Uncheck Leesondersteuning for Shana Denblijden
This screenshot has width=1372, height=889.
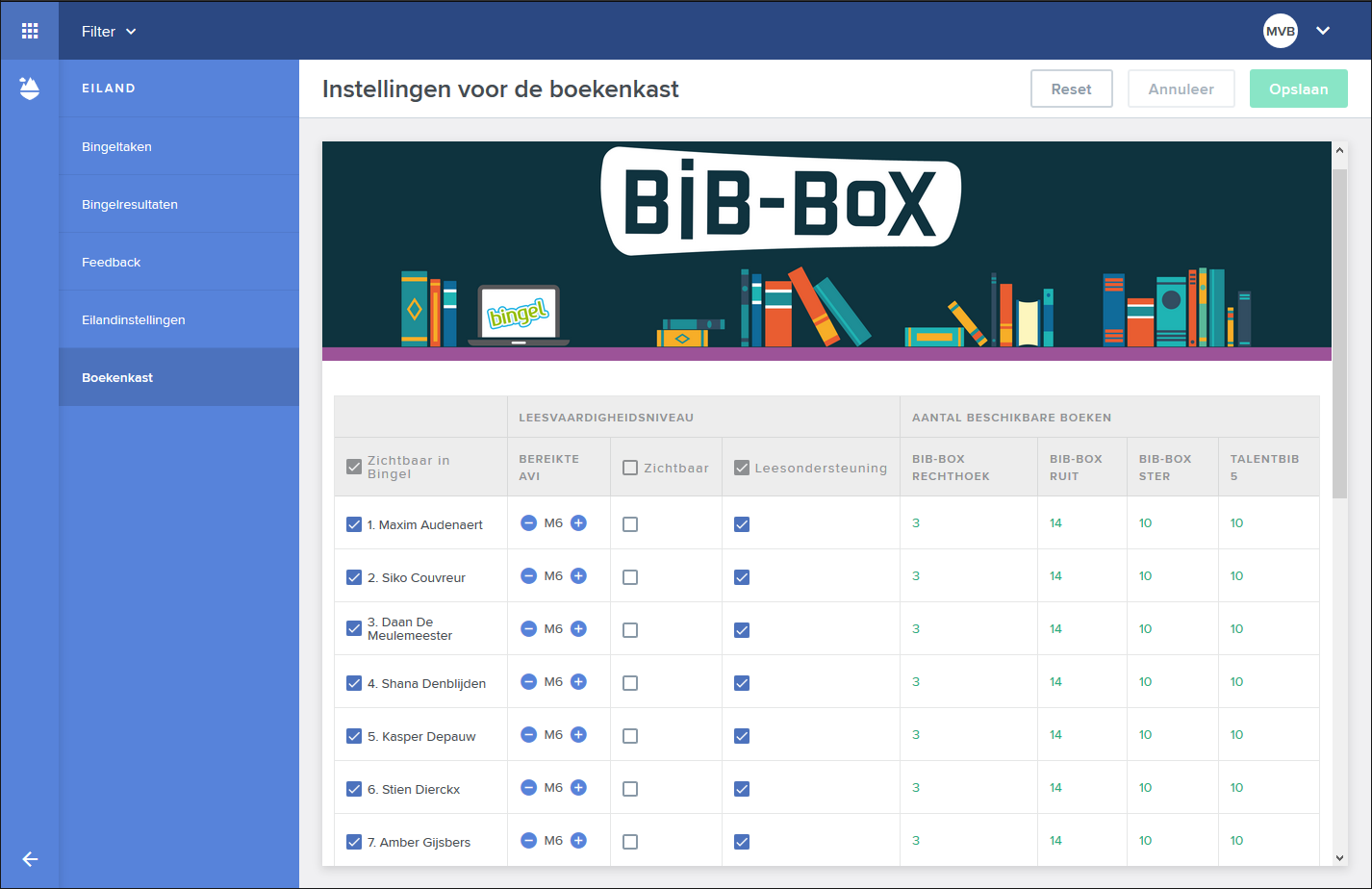coord(742,683)
